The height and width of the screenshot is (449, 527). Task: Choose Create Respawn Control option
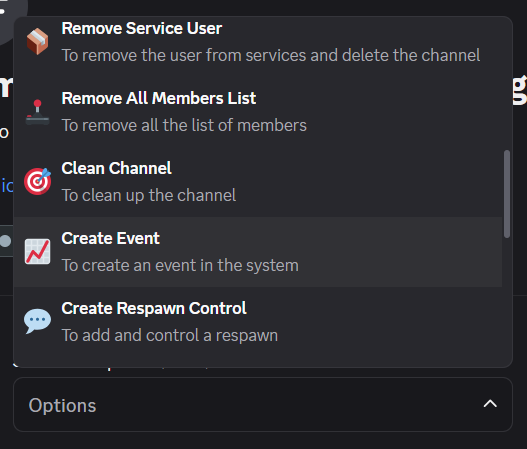tap(258, 322)
